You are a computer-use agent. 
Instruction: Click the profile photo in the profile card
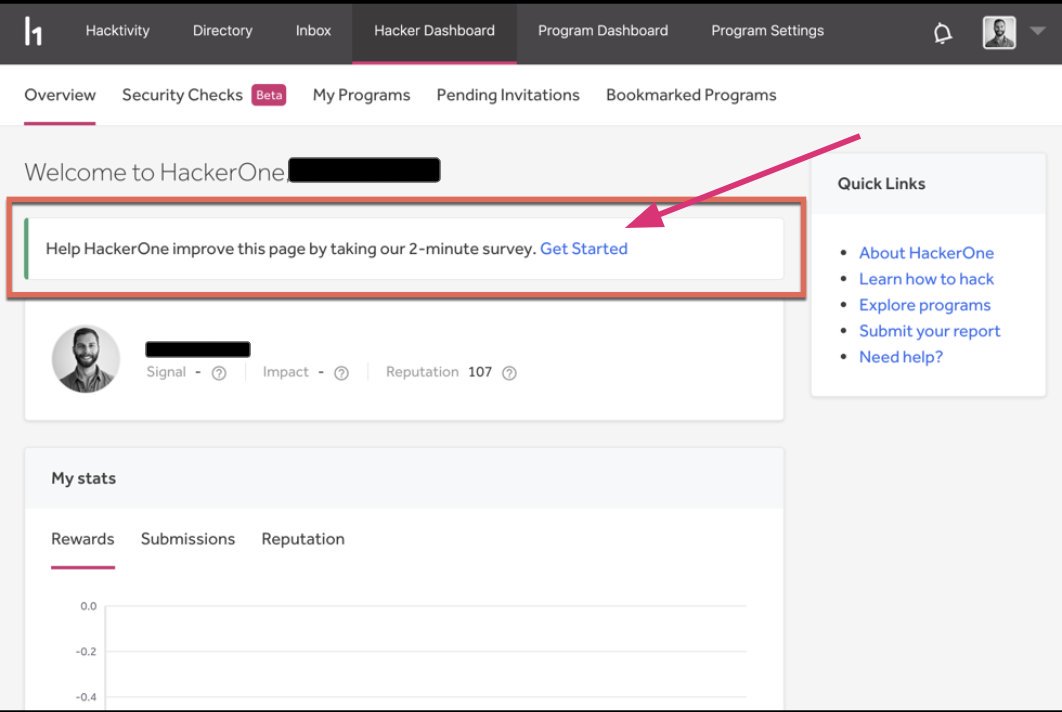(x=86, y=359)
